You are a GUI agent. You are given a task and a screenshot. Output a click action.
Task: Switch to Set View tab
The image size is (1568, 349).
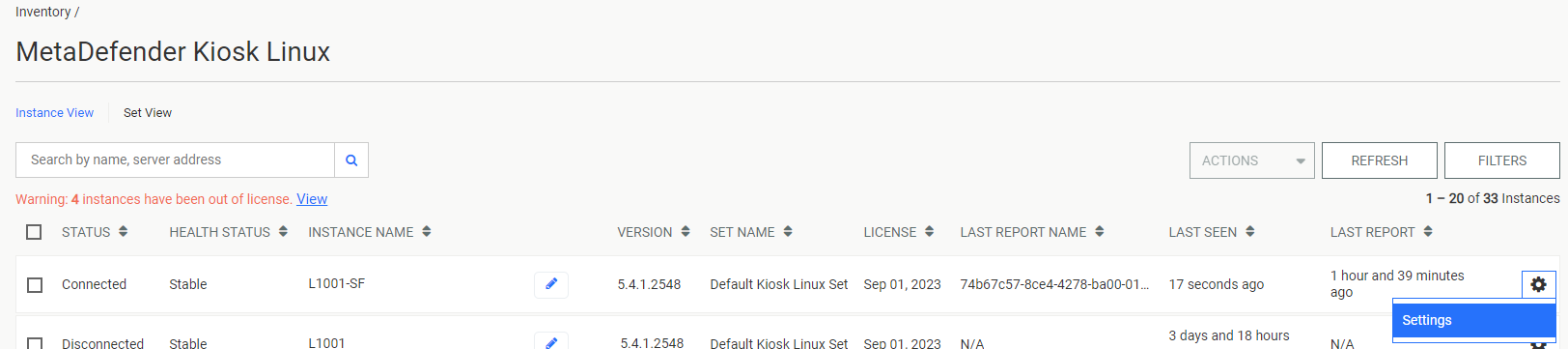pos(148,113)
